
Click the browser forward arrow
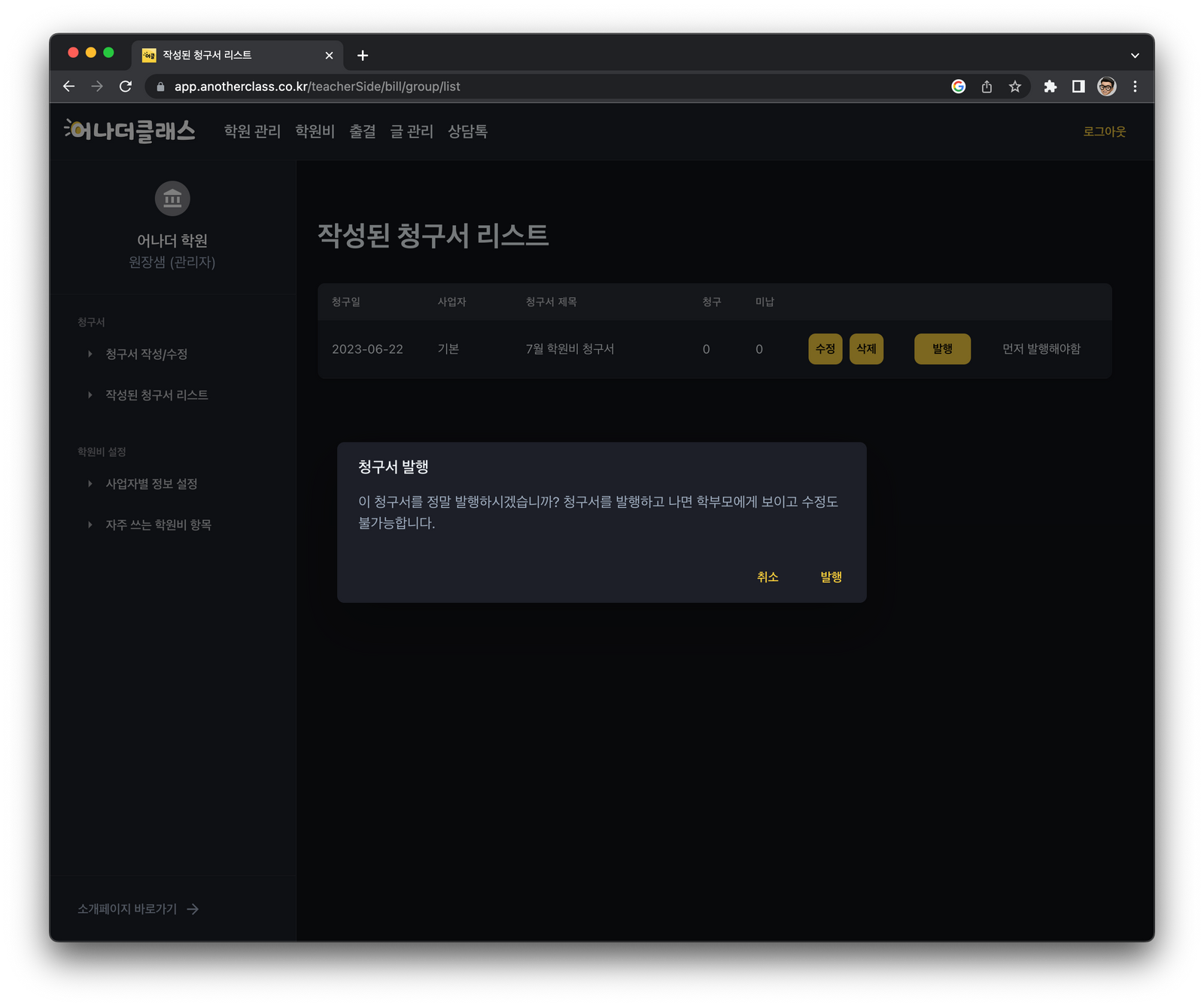point(97,87)
